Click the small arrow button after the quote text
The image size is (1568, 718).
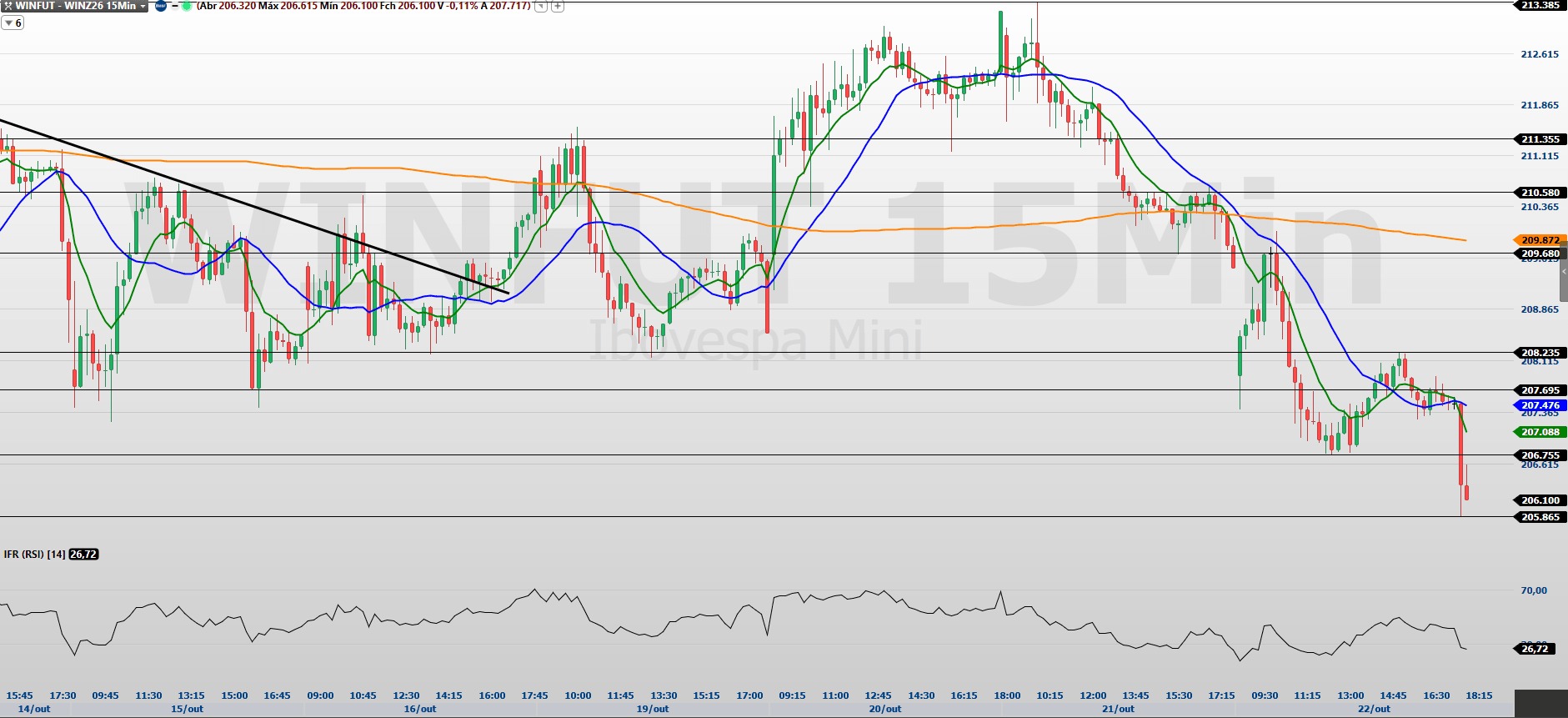coord(541,6)
